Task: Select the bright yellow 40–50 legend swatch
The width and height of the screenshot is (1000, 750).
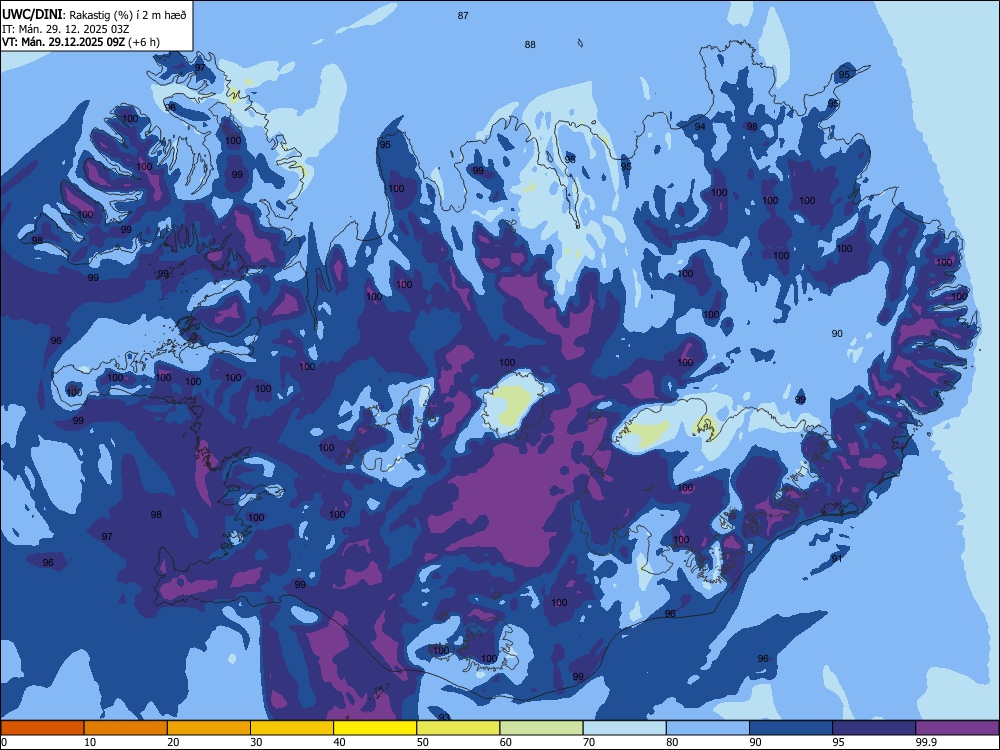Action: 375,728
